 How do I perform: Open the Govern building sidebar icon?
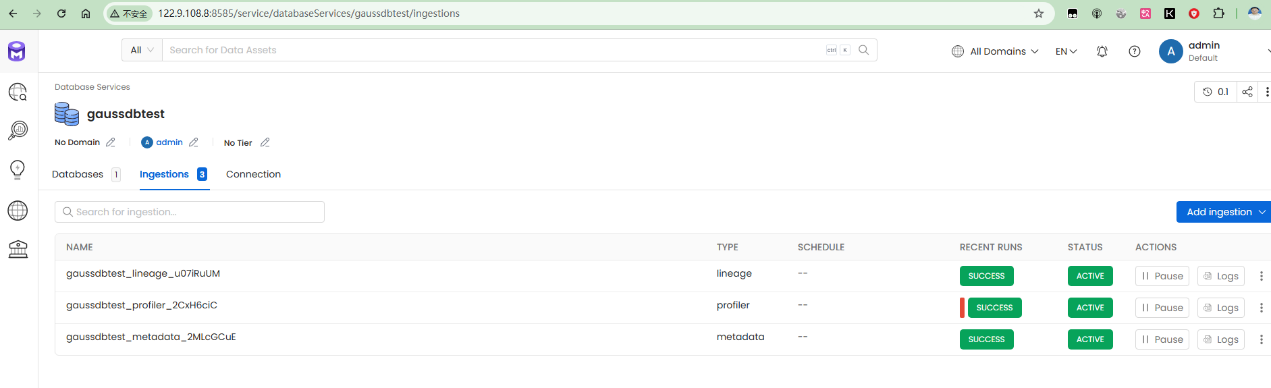(18, 249)
